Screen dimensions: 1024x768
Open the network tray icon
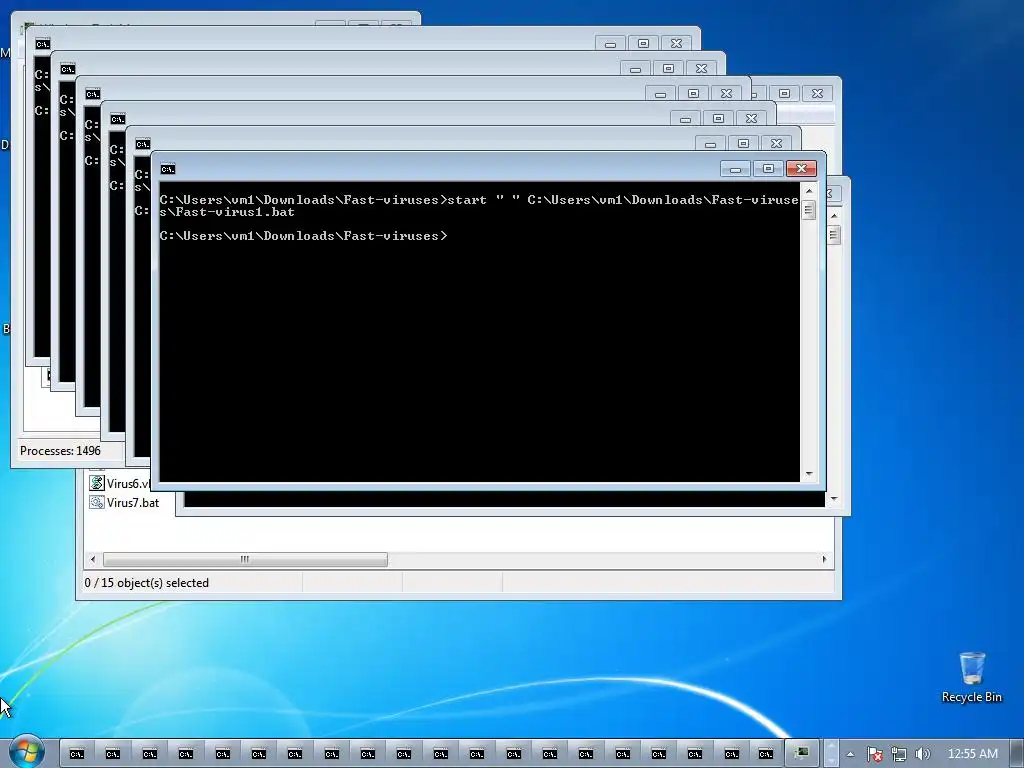pos(898,754)
